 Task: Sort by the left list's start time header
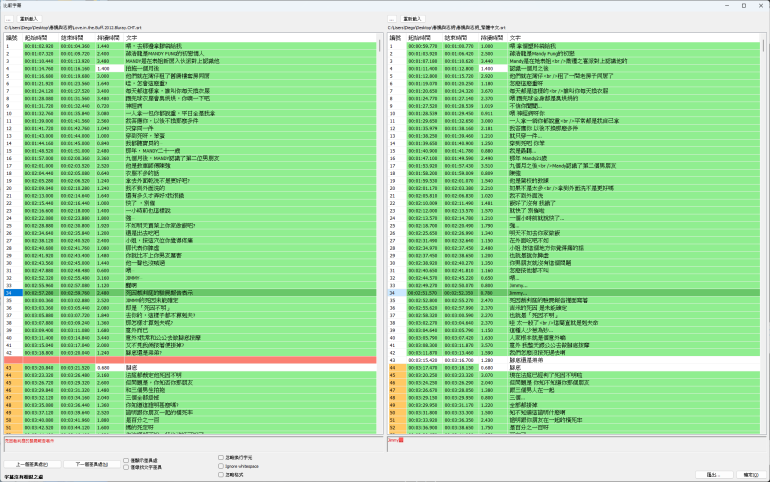[41, 38]
